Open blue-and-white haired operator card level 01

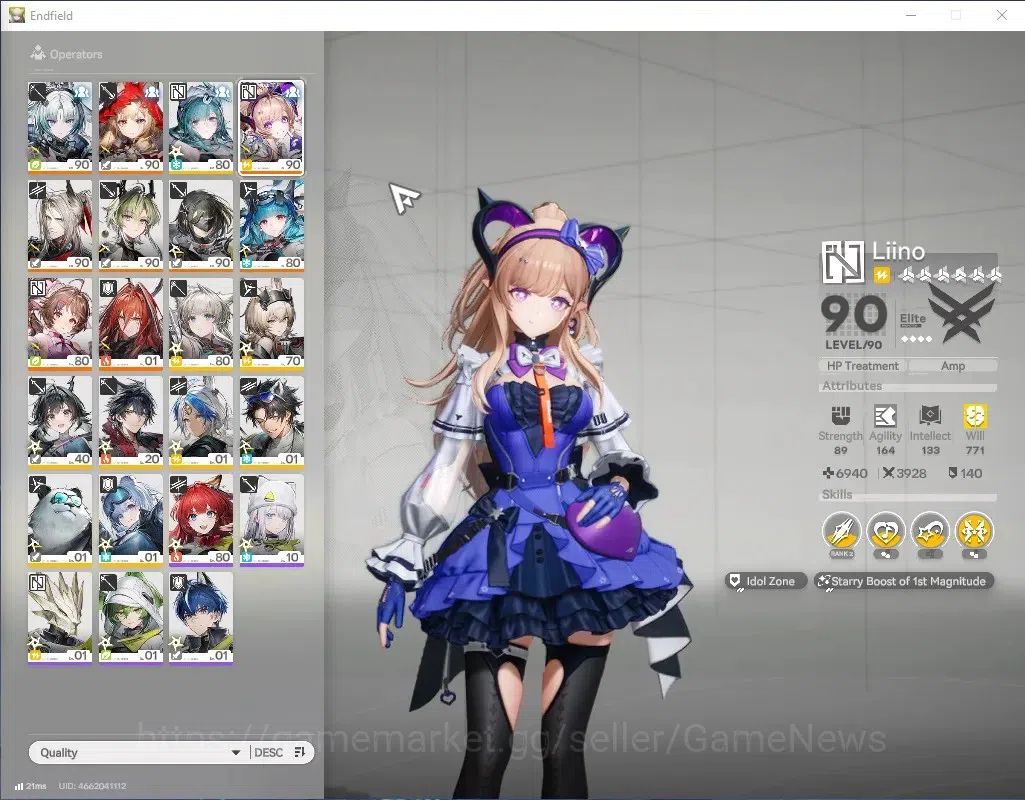coord(201,422)
